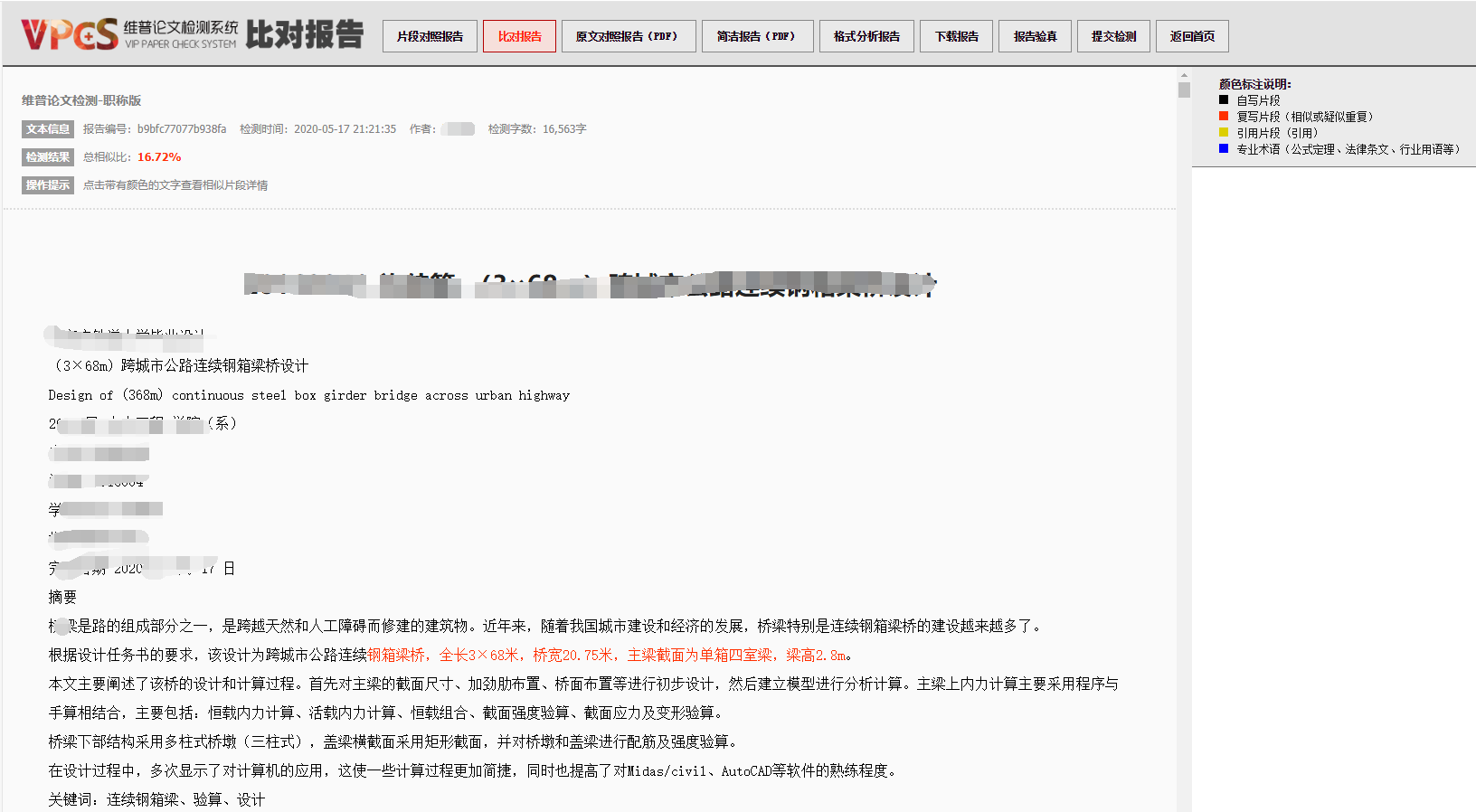Click the red highlighted text 钢箱梁桥，全长3×68米

[x=442, y=655]
